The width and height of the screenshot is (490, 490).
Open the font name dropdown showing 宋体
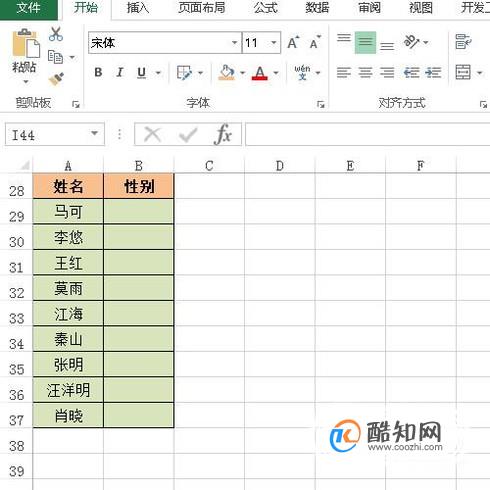[x=235, y=43]
